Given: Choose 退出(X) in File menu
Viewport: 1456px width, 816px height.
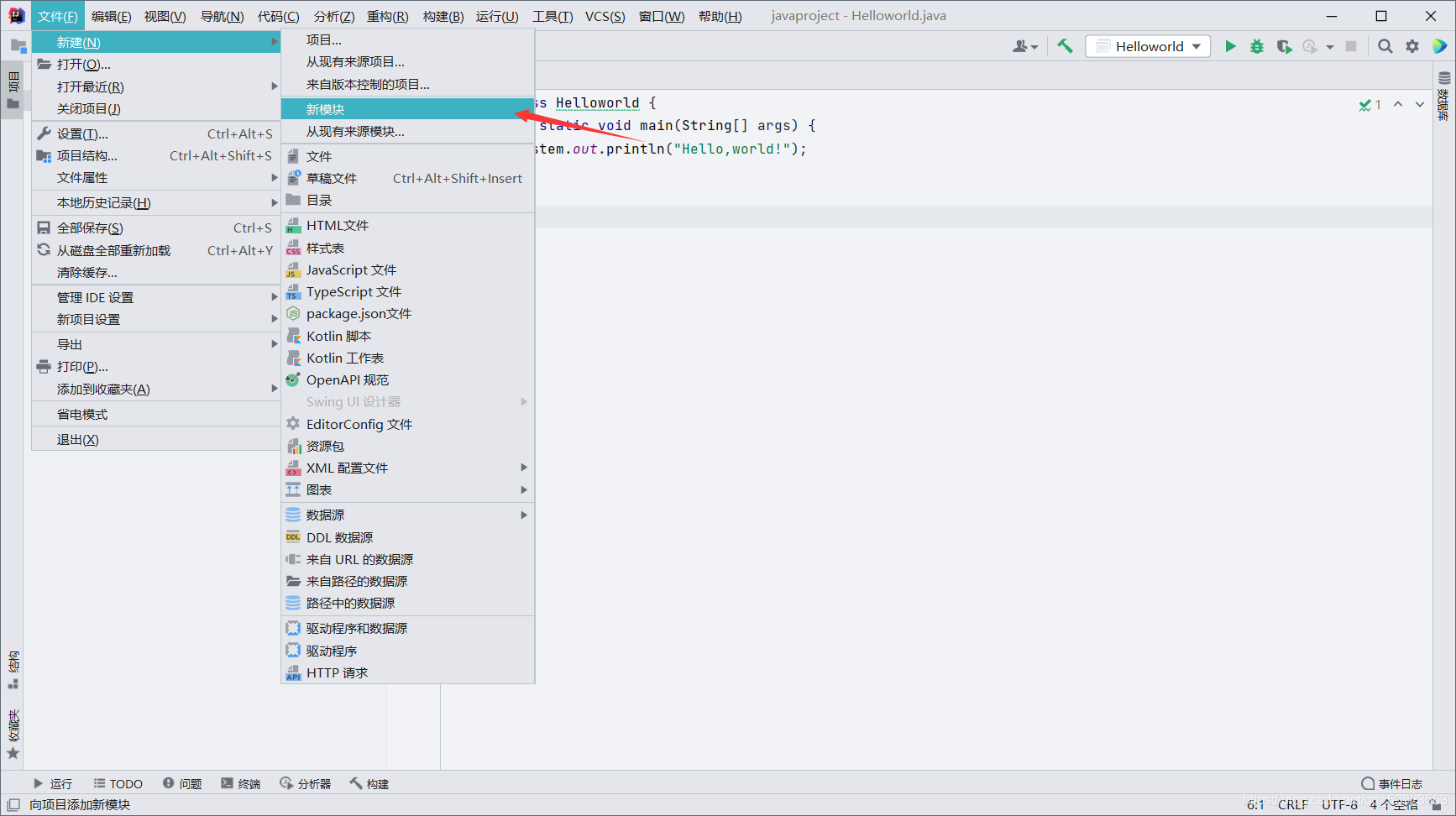Looking at the screenshot, I should pyautogui.click(x=156, y=439).
